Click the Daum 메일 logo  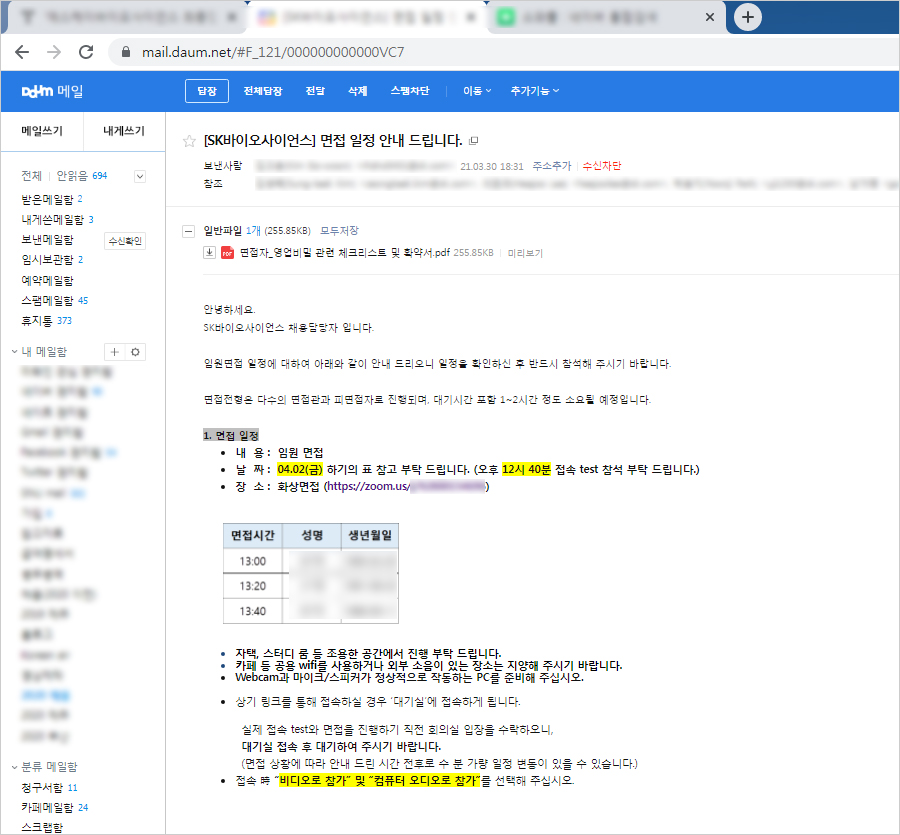(52, 91)
